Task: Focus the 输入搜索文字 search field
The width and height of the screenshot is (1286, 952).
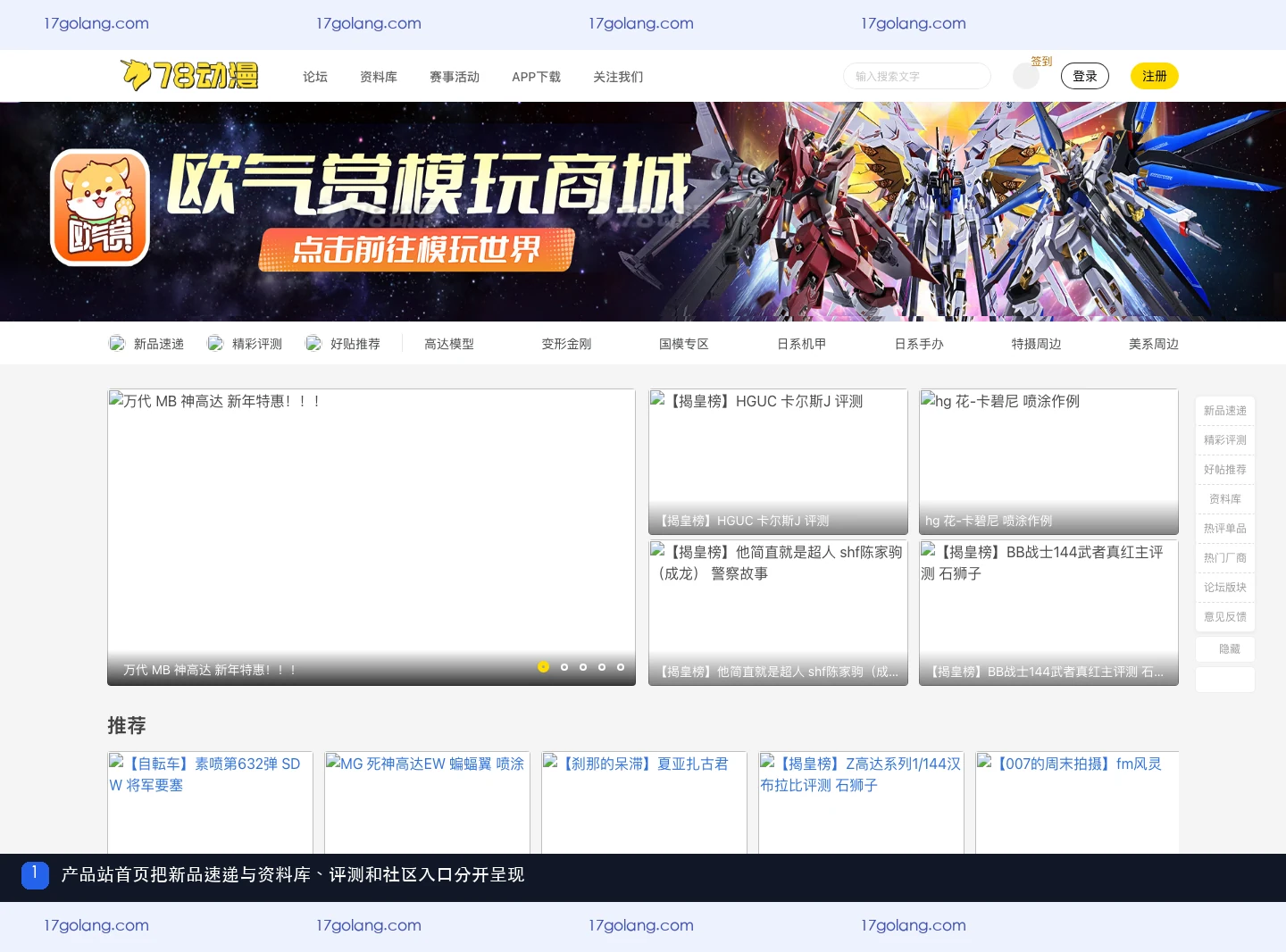Action: point(917,76)
